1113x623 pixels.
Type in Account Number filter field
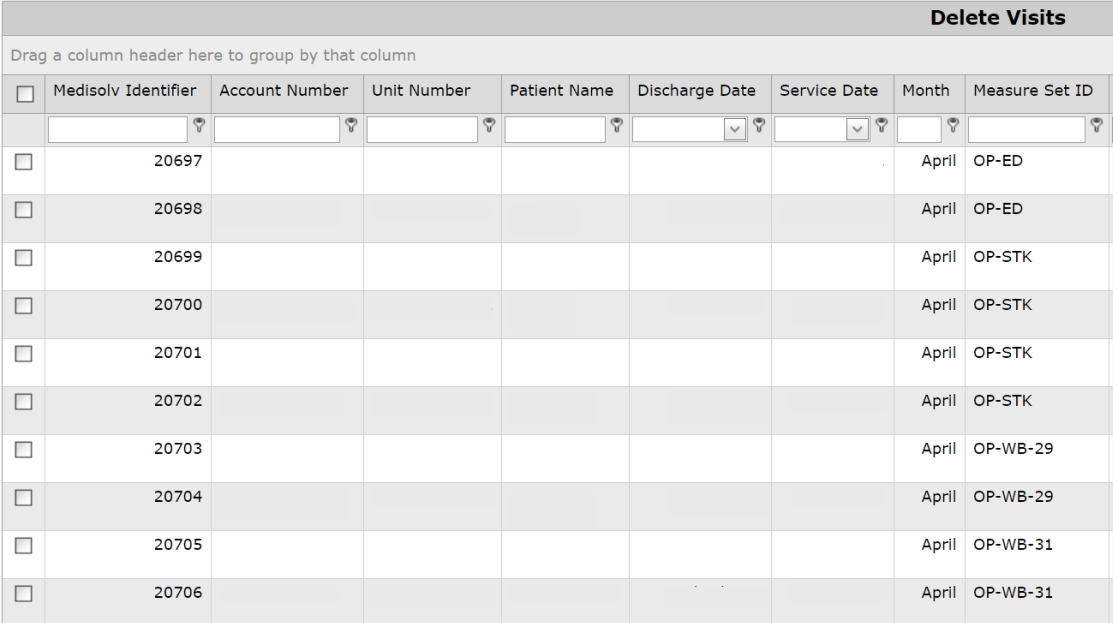click(x=277, y=130)
